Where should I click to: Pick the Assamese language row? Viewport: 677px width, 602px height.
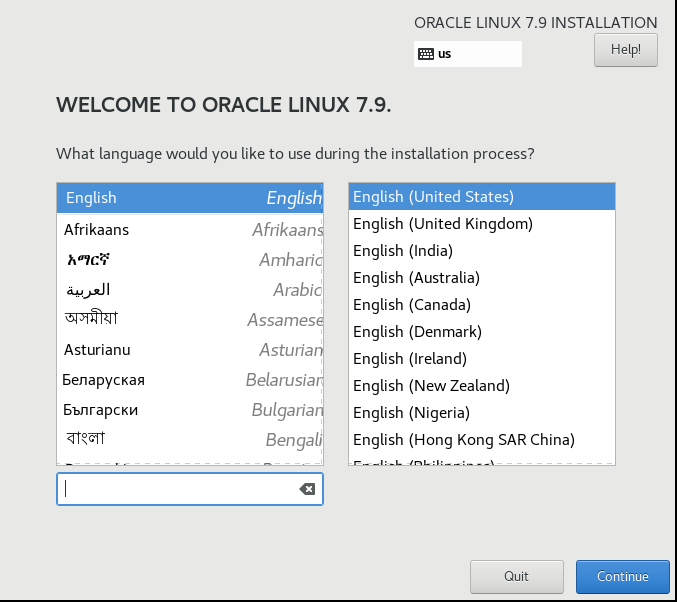(x=190, y=320)
